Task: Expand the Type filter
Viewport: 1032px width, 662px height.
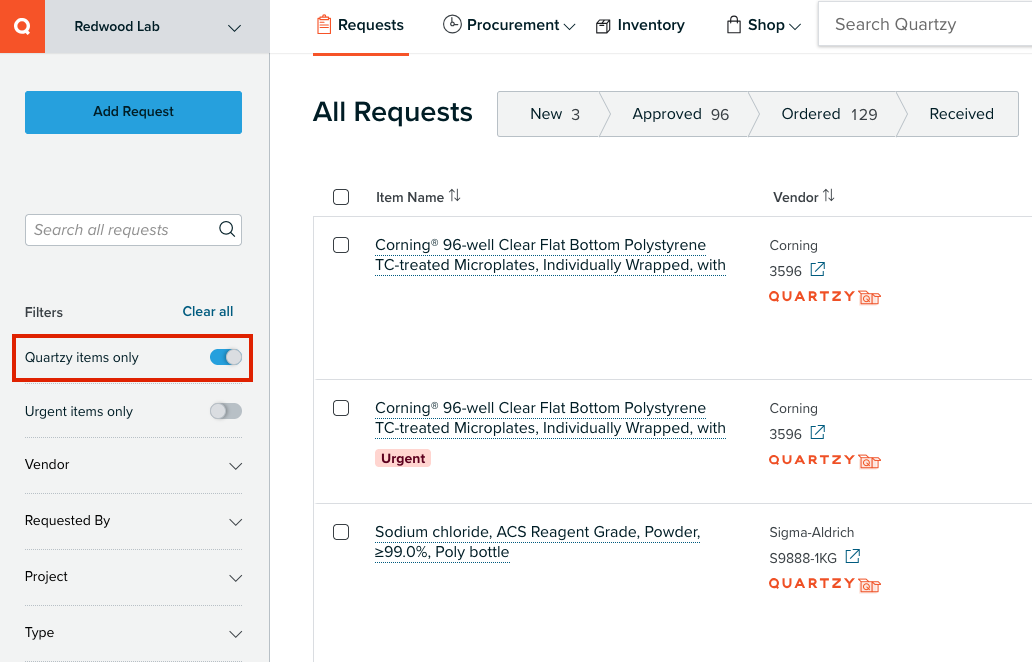Action: tap(134, 633)
